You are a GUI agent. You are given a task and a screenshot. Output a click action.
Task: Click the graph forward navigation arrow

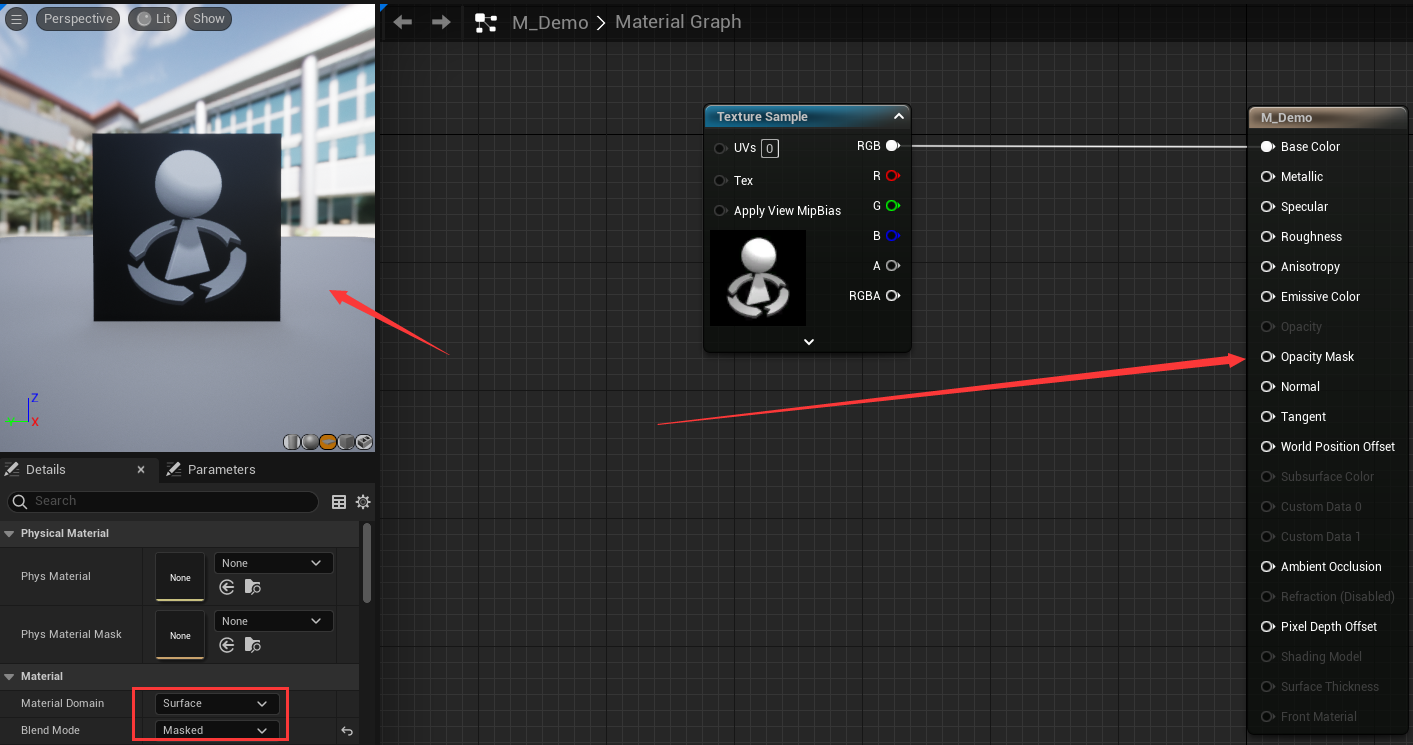pyautogui.click(x=441, y=22)
